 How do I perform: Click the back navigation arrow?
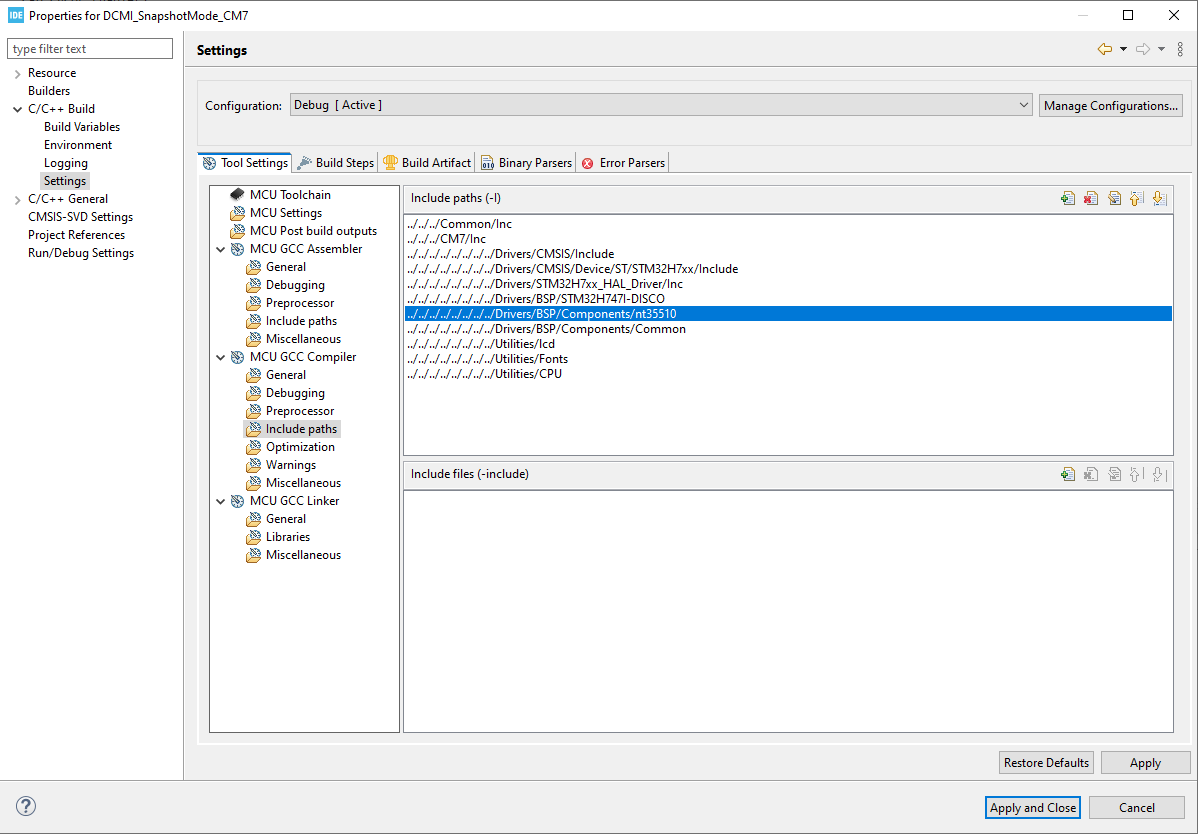[1104, 48]
